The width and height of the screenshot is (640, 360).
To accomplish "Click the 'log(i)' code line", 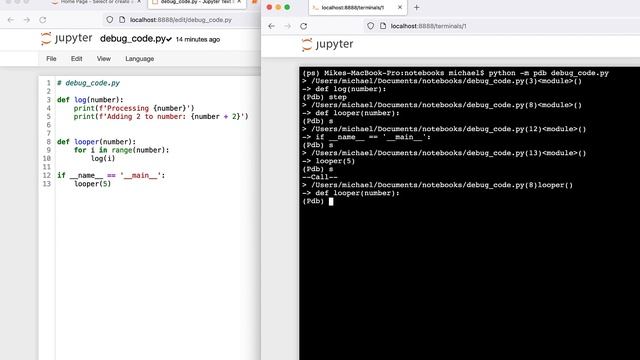I will pyautogui.click(x=103, y=158).
